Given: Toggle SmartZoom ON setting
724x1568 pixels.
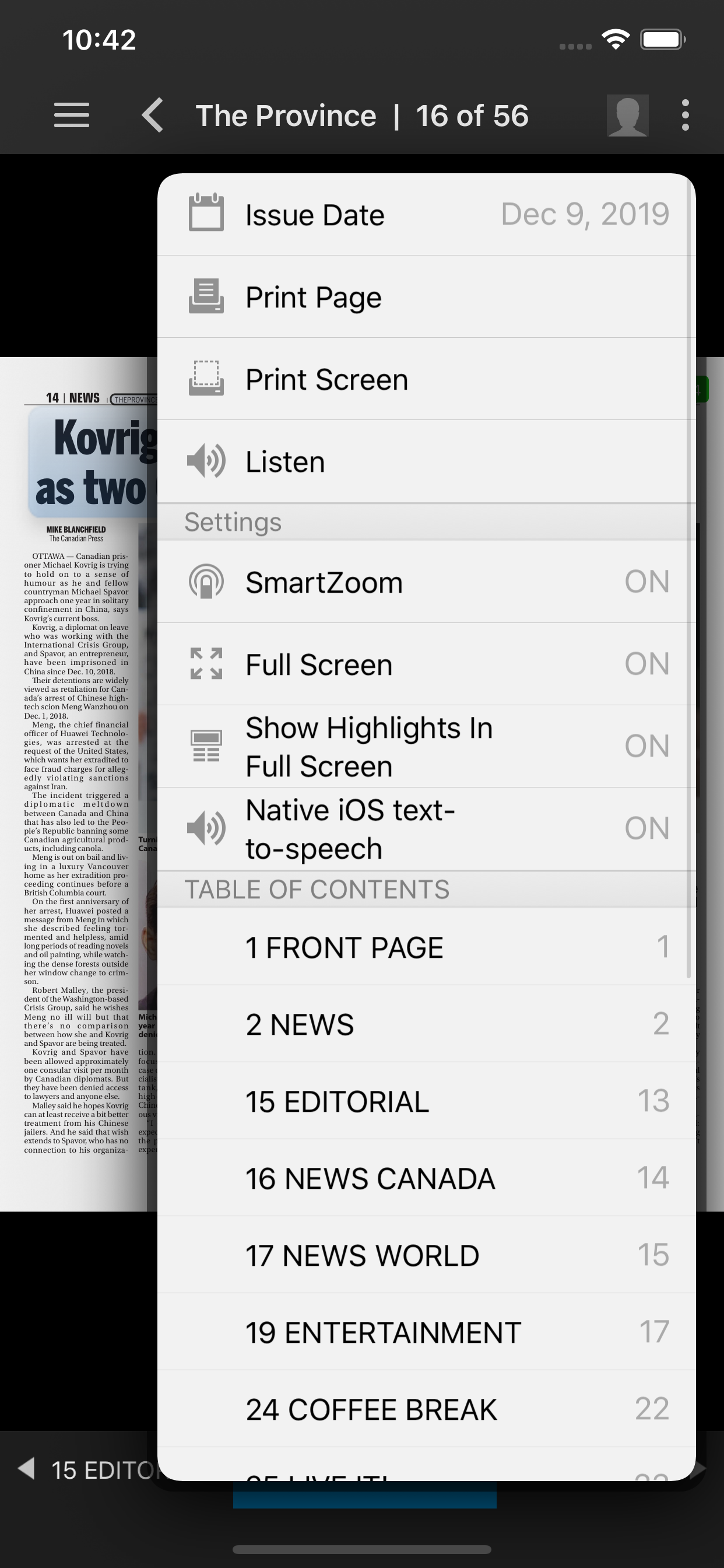Looking at the screenshot, I should (x=647, y=582).
